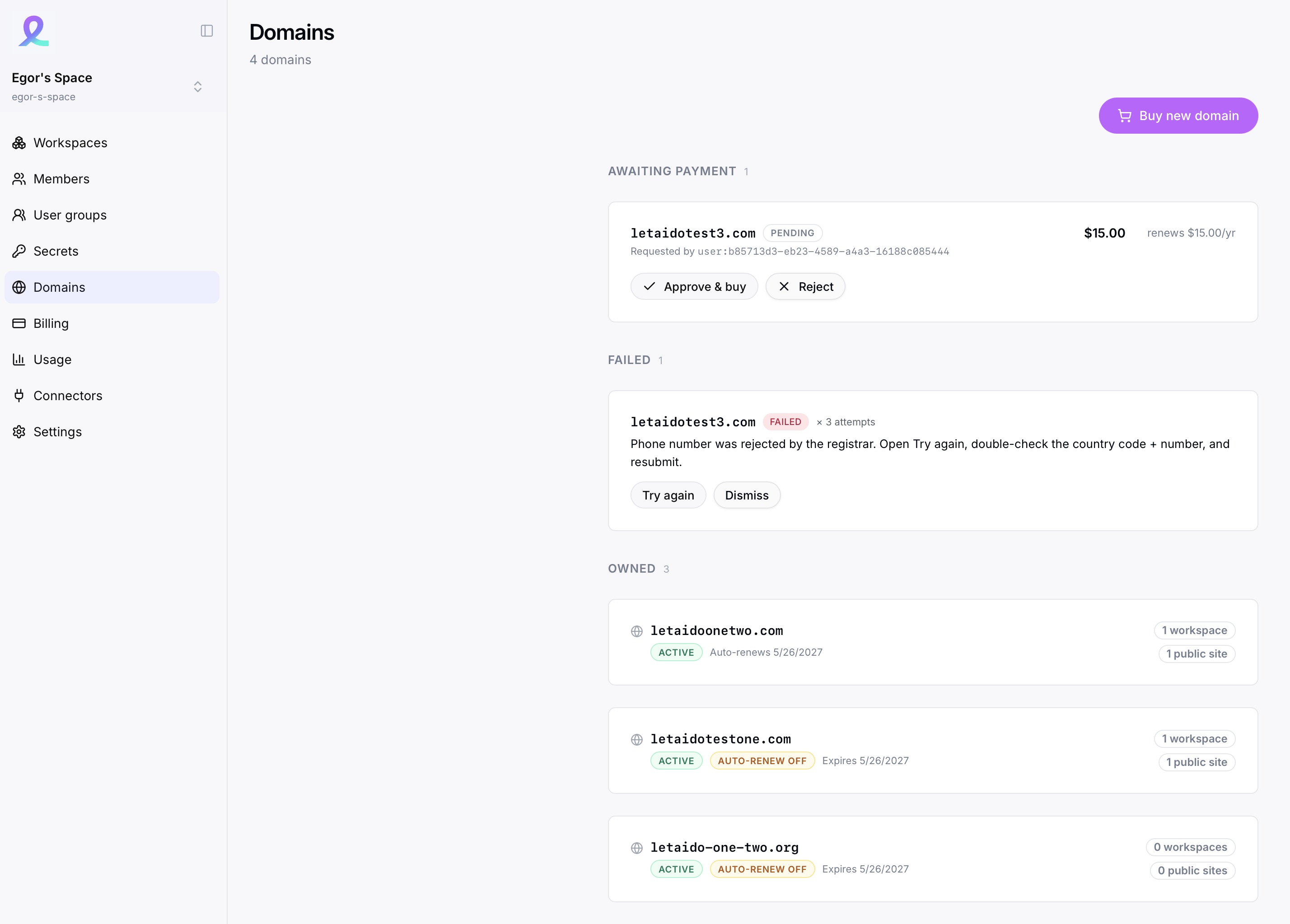Screen dimensions: 1290x924
Task: Click ACTIVE badge on letaidoonetwo.com
Action: (676, 652)
